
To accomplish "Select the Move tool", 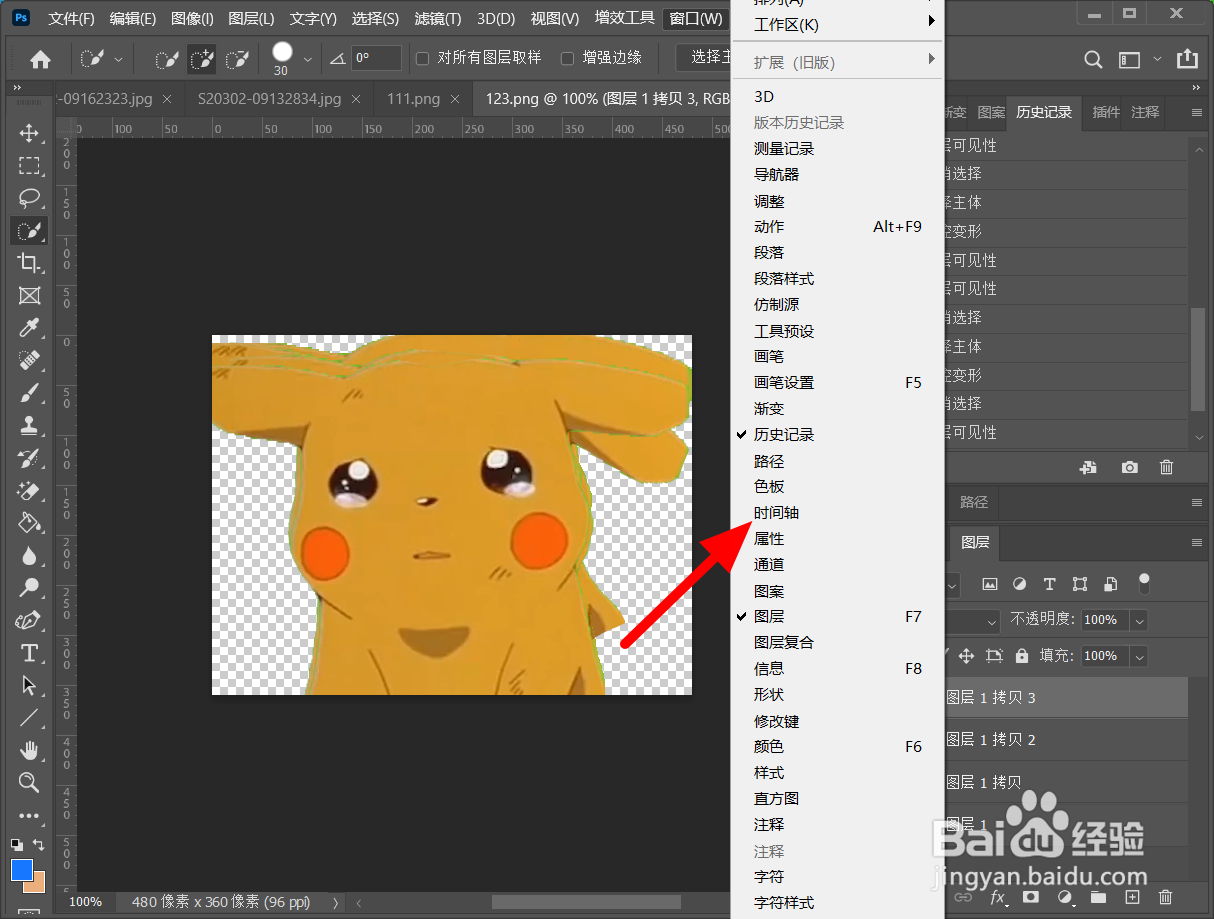I will [29, 133].
